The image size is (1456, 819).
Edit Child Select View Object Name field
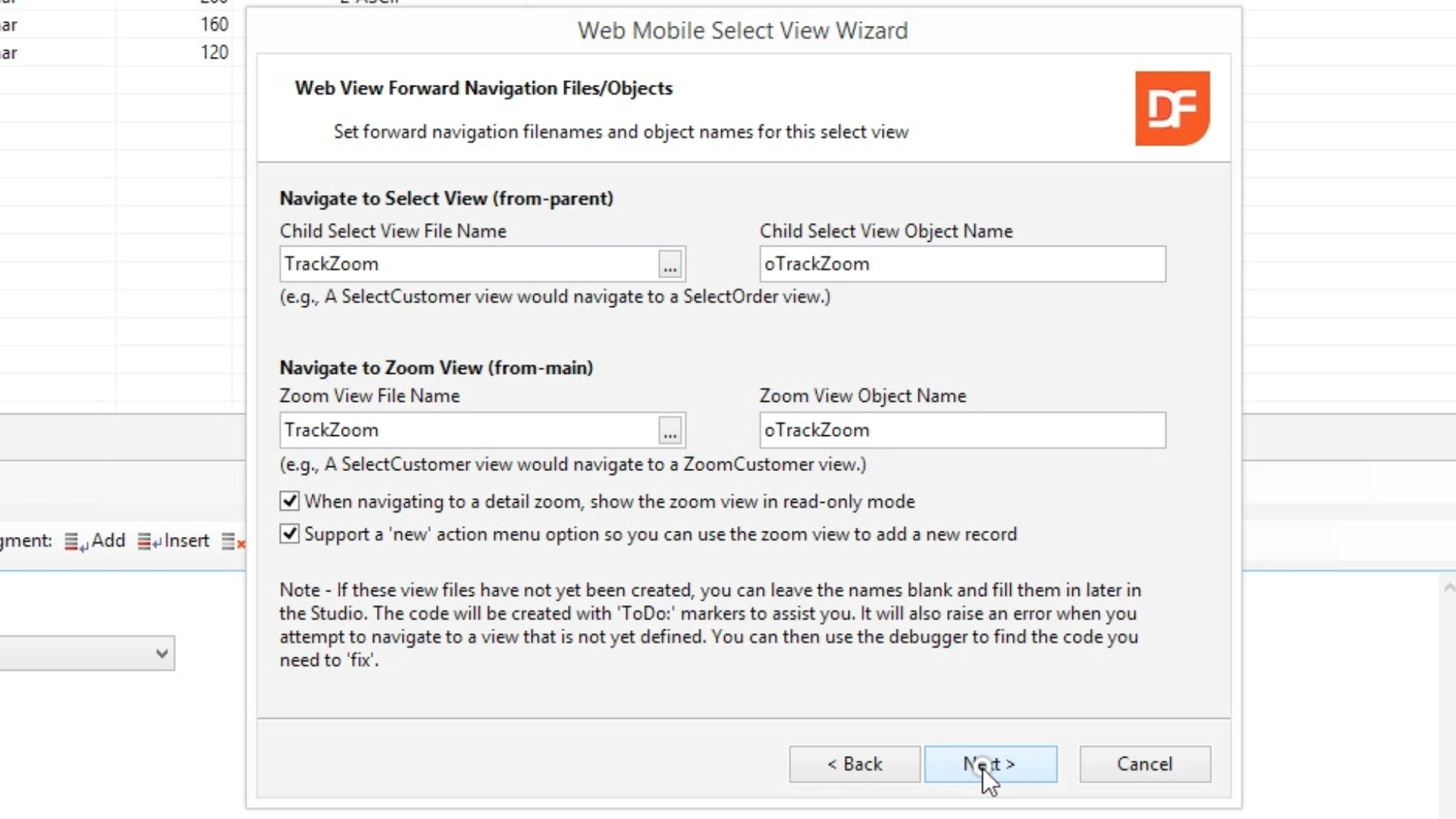pyautogui.click(x=962, y=265)
